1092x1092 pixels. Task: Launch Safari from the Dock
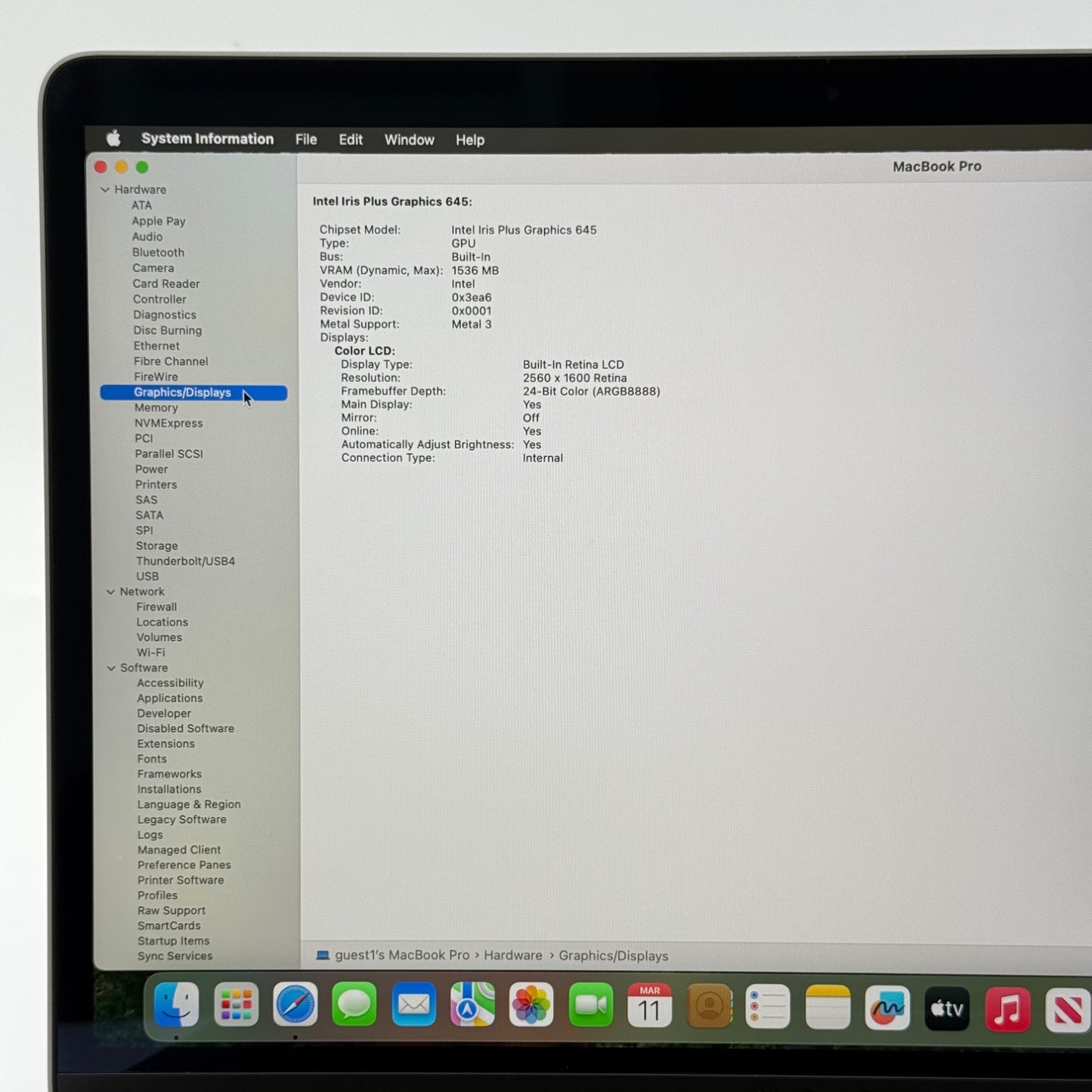click(295, 1004)
